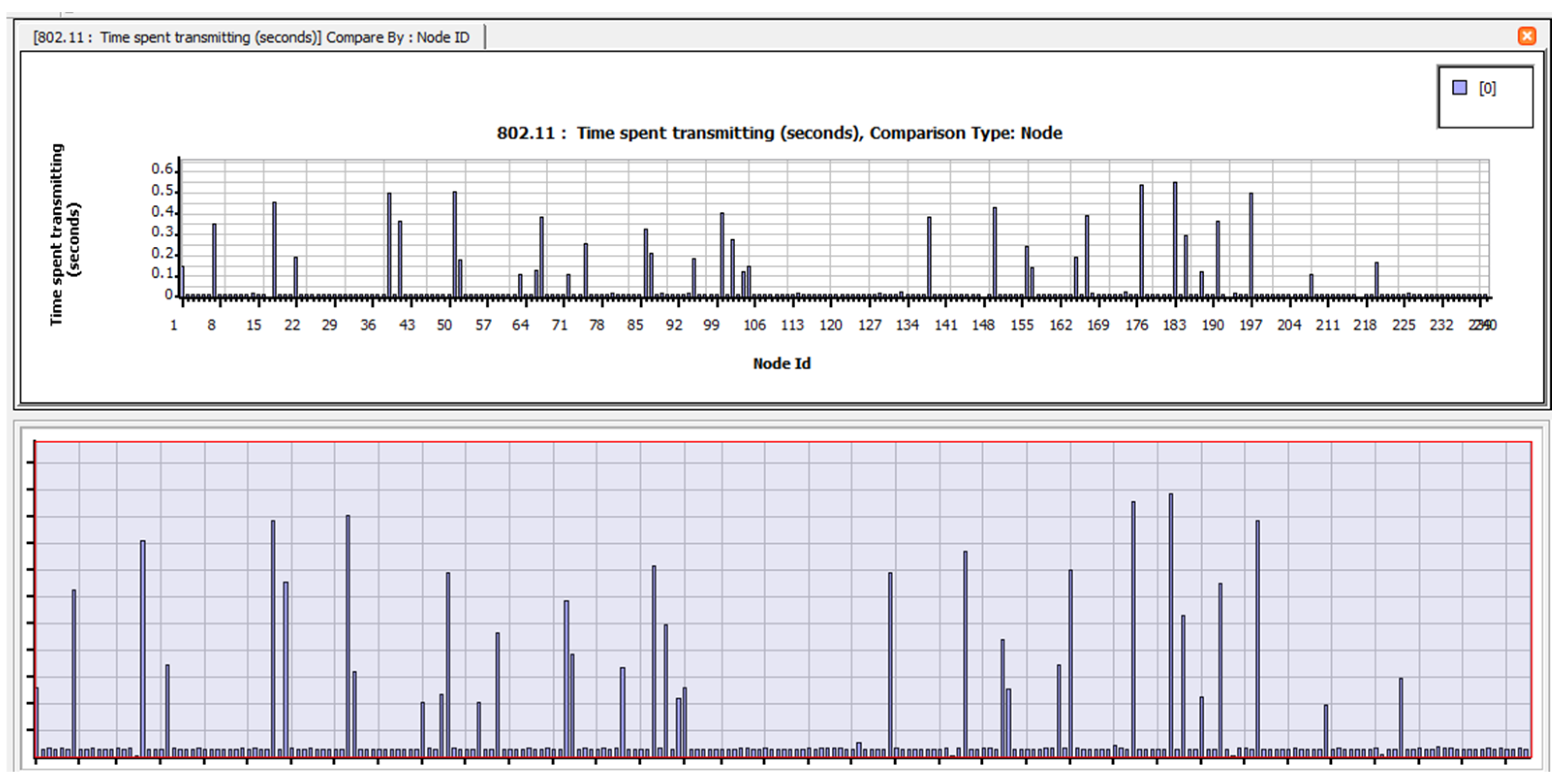The width and height of the screenshot is (1559, 784).
Task: Click the blue legend swatch for [0]
Action: (x=1459, y=88)
